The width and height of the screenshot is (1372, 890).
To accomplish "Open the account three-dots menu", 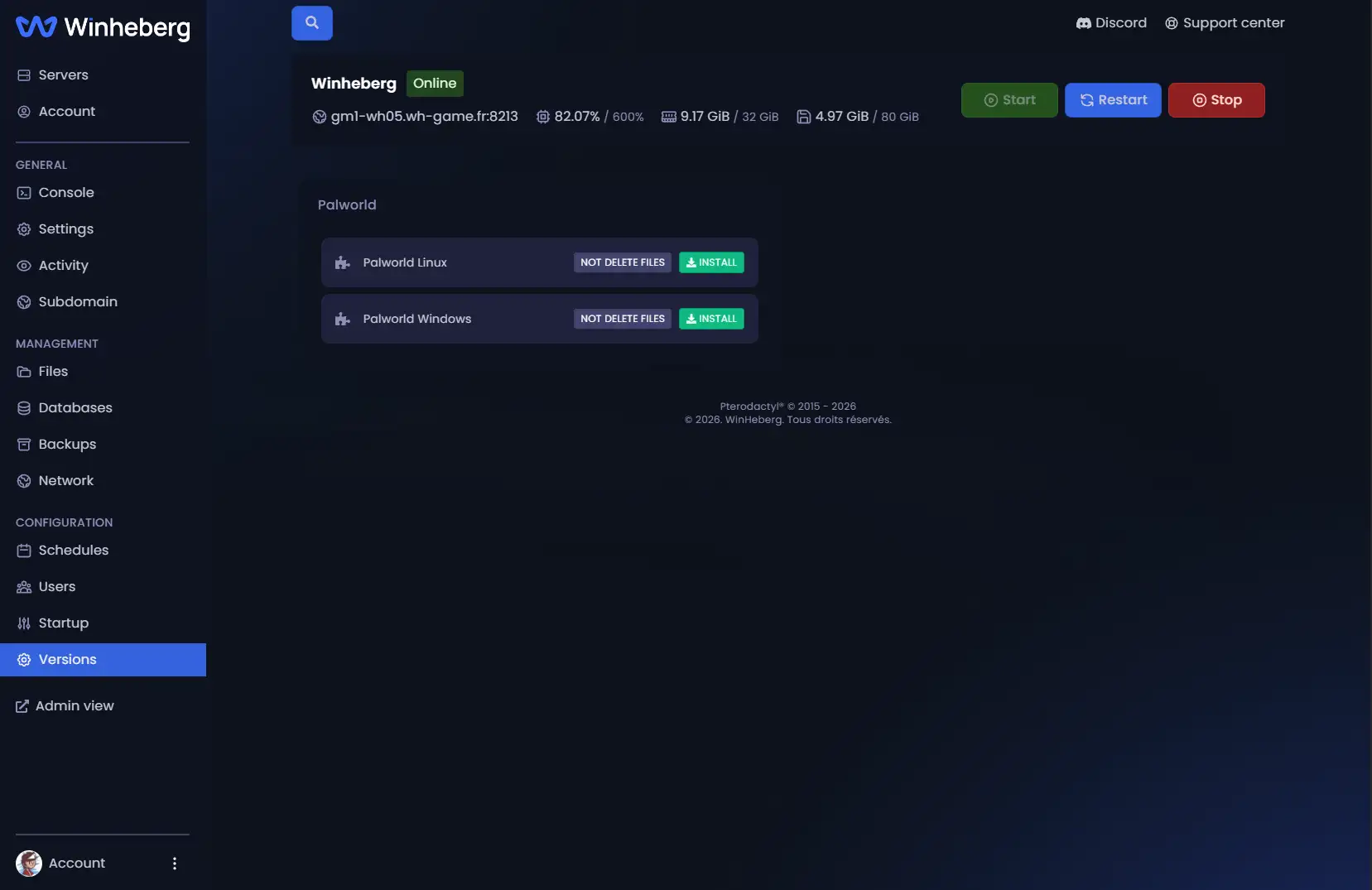I will (x=175, y=864).
